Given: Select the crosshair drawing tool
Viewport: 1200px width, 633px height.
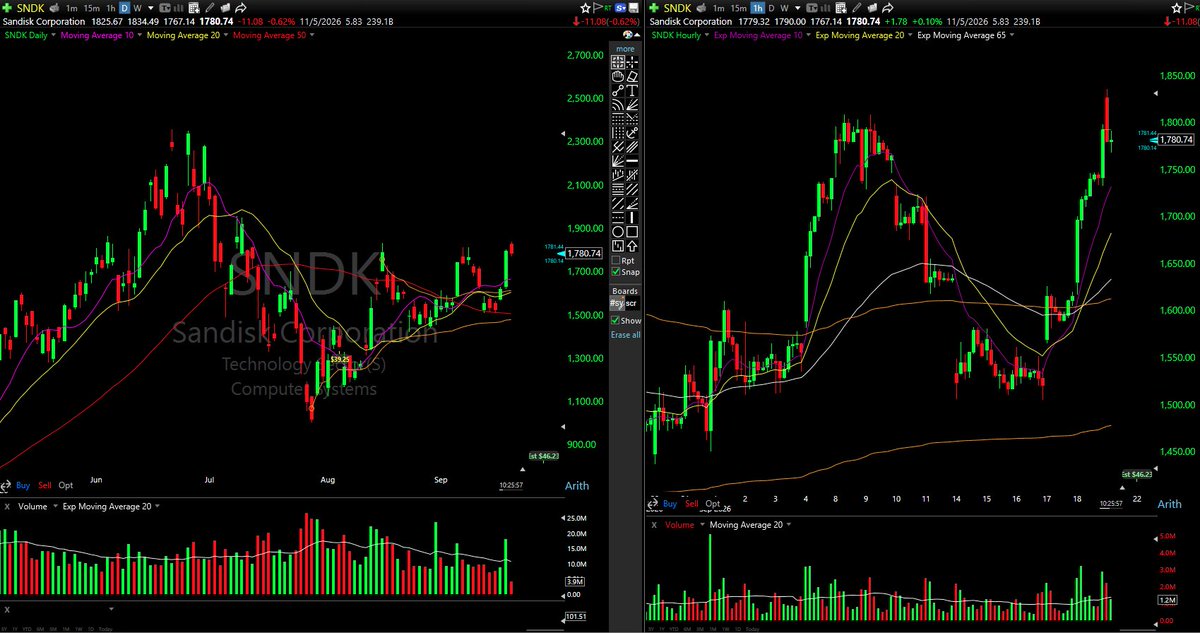Looking at the screenshot, I should point(632,61).
